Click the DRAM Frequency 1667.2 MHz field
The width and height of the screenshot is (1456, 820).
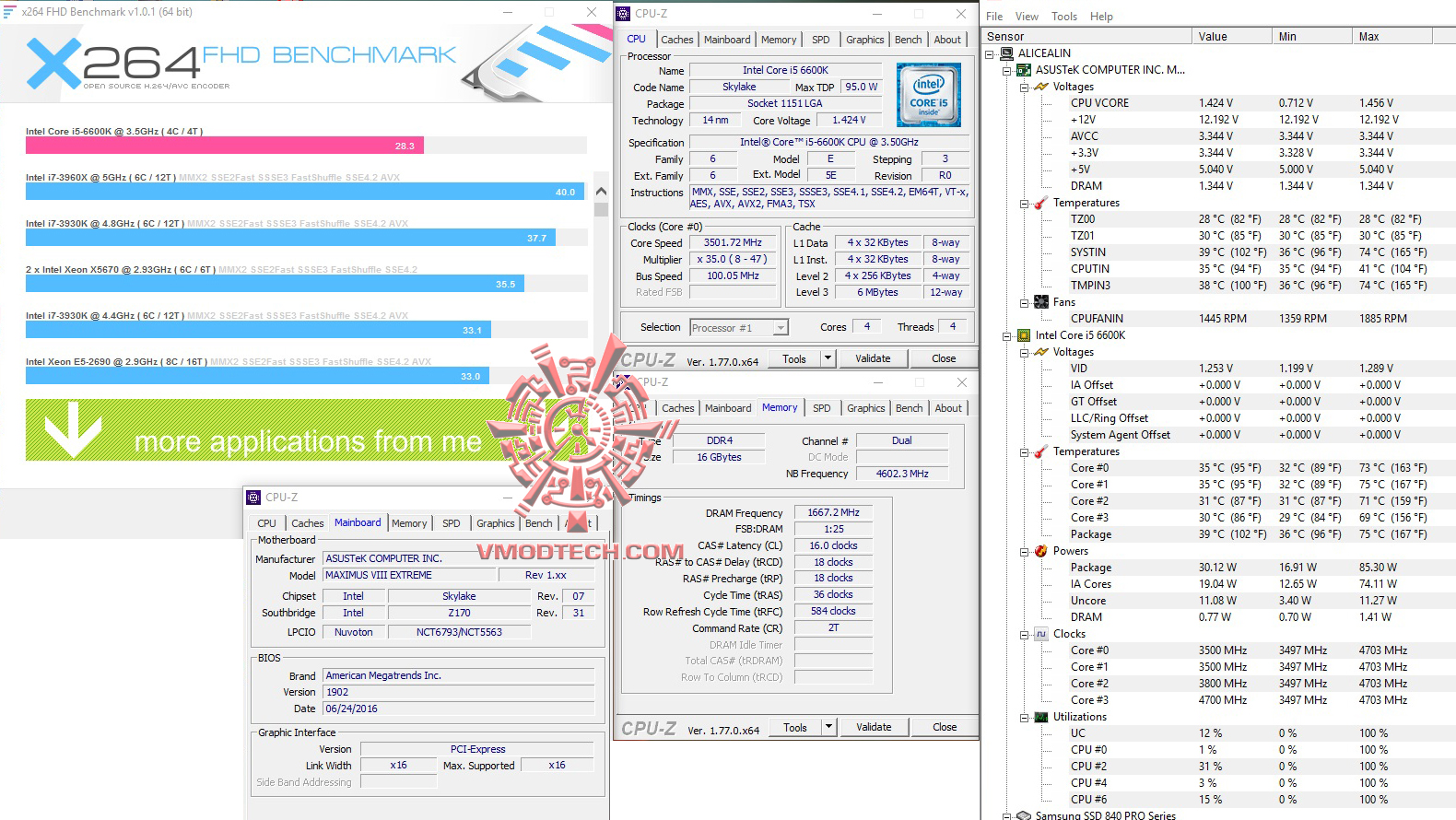pyautogui.click(x=833, y=512)
